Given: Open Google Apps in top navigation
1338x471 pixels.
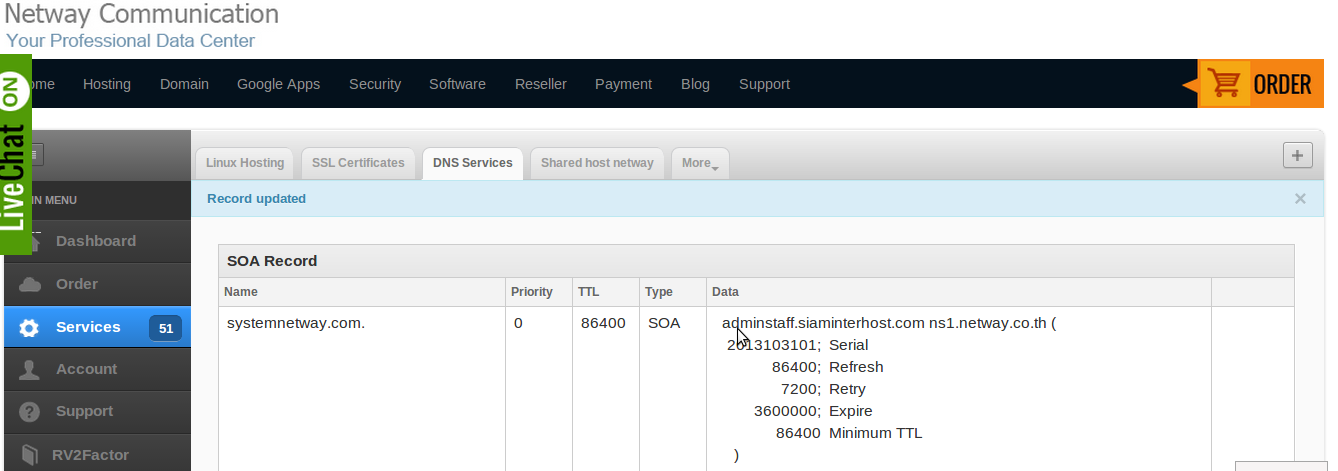Looking at the screenshot, I should (x=278, y=84).
